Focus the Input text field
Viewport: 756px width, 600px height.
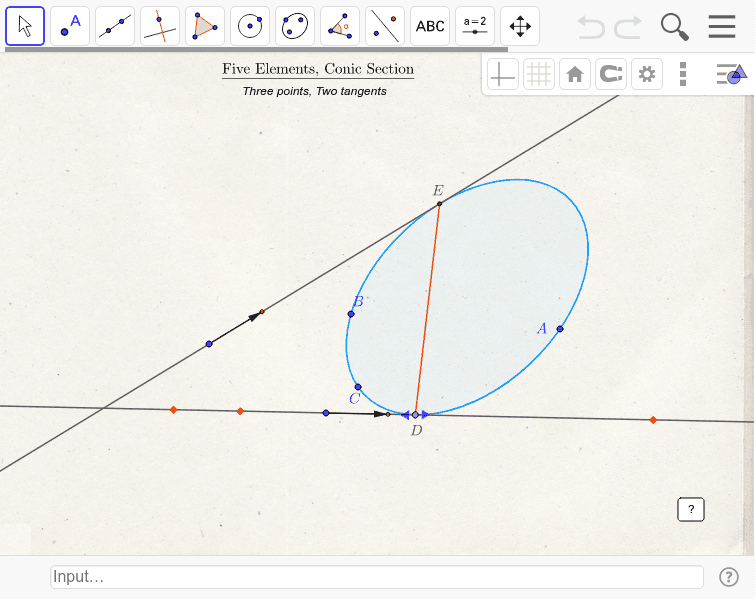(x=377, y=577)
